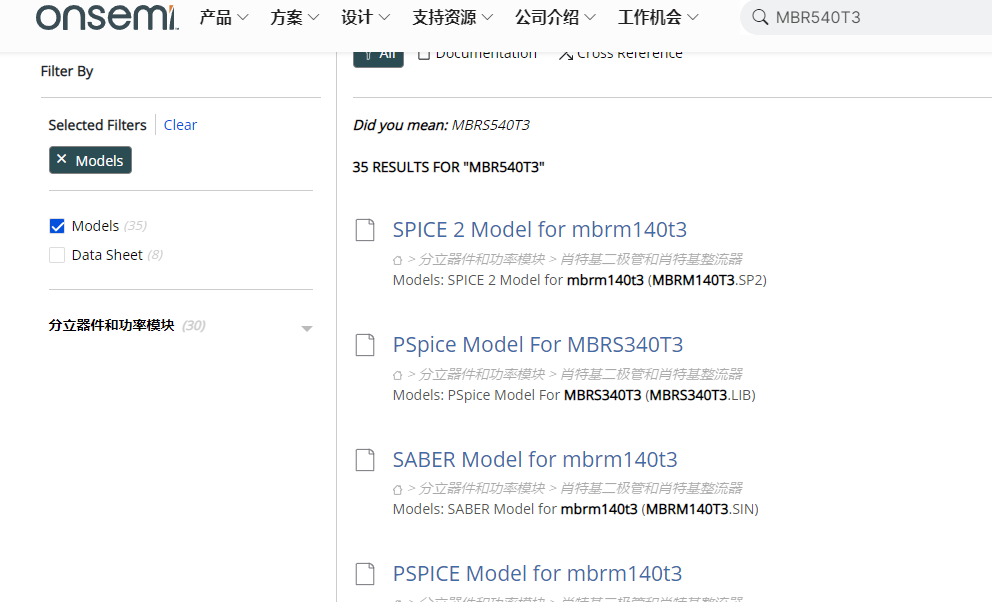992x602 pixels.
Task: Click home icon under SPICE 2 Model result
Action: click(397, 260)
